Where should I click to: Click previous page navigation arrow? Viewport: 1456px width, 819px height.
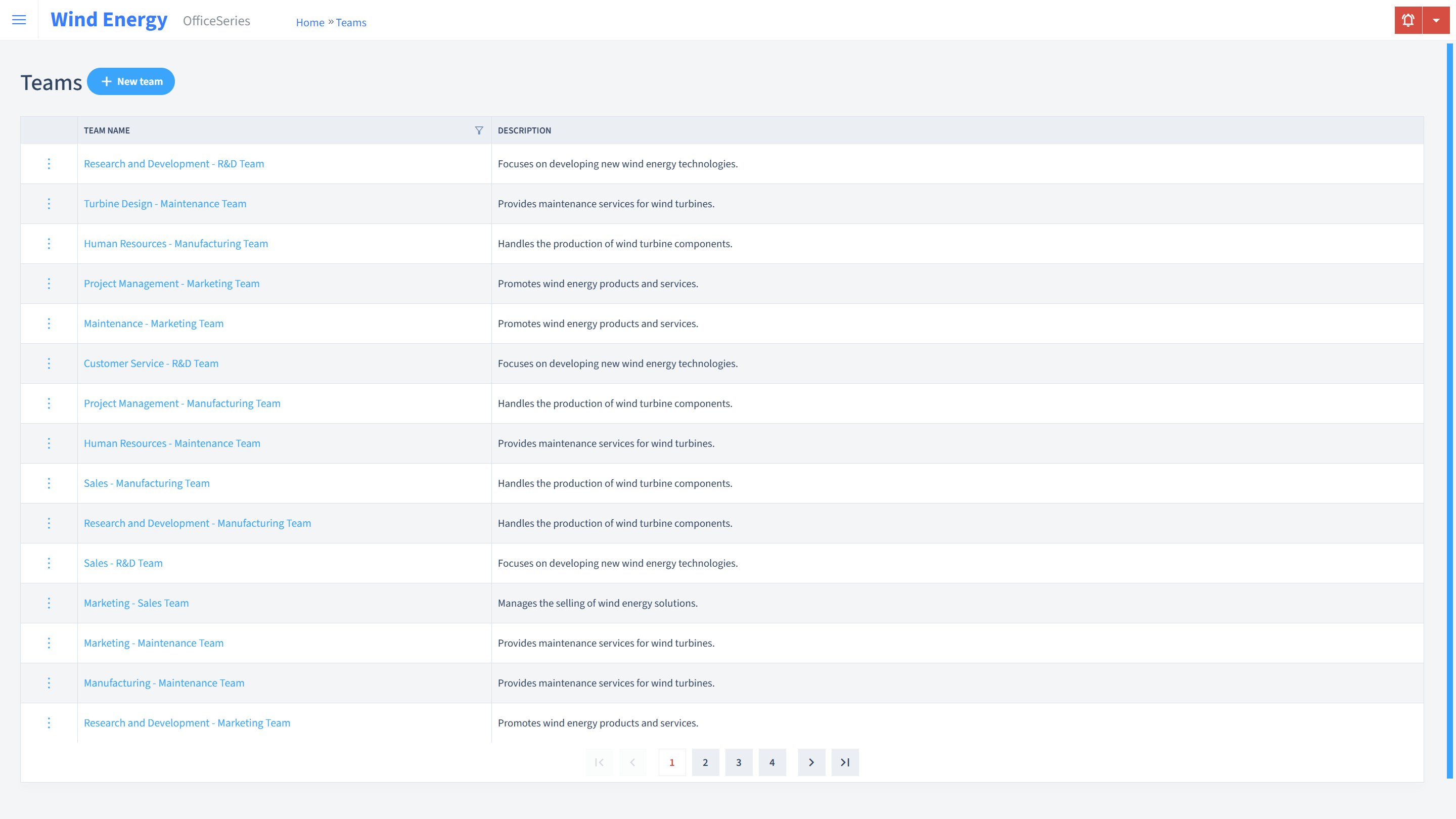(x=632, y=762)
